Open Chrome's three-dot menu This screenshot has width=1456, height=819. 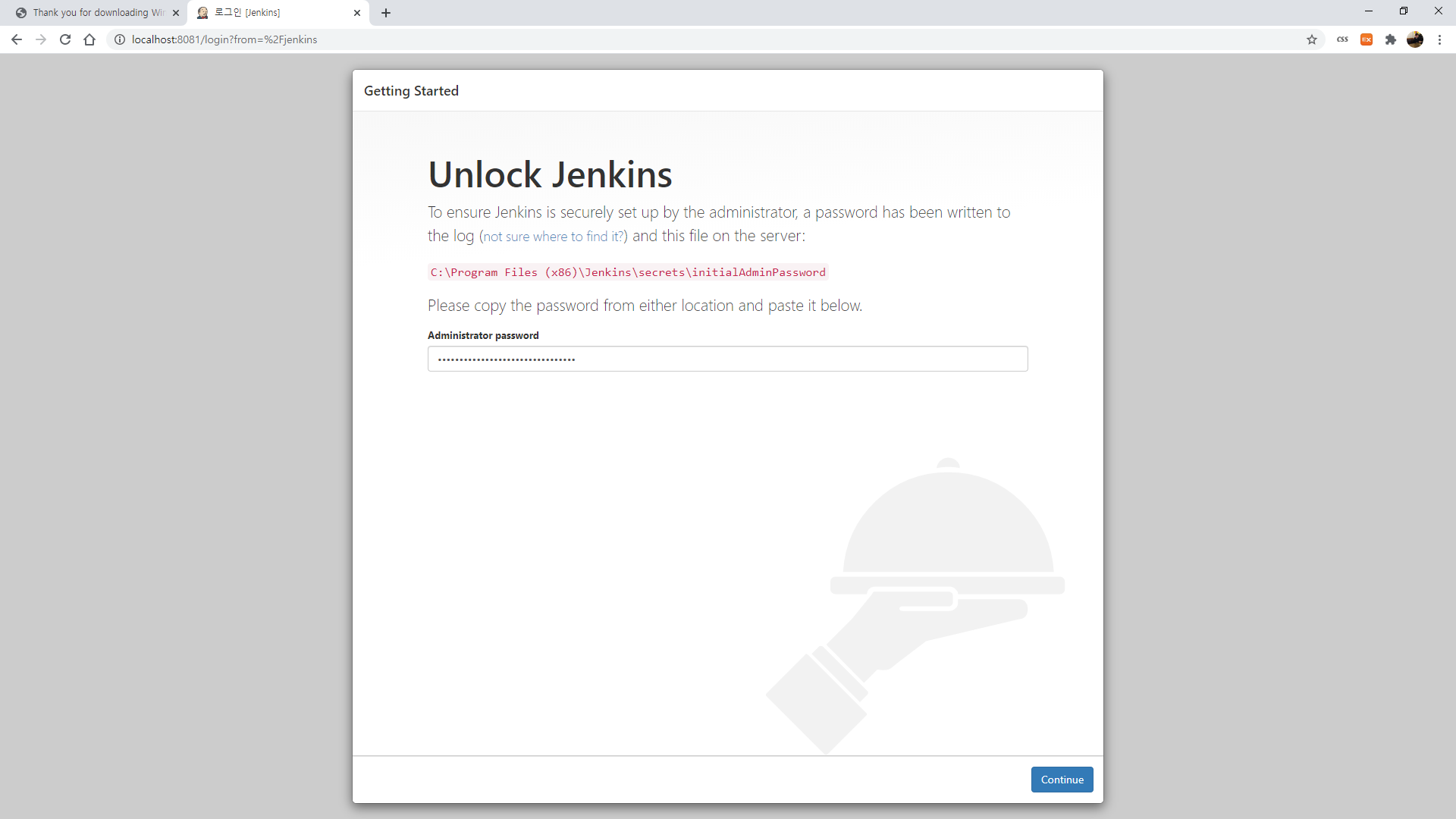point(1439,39)
